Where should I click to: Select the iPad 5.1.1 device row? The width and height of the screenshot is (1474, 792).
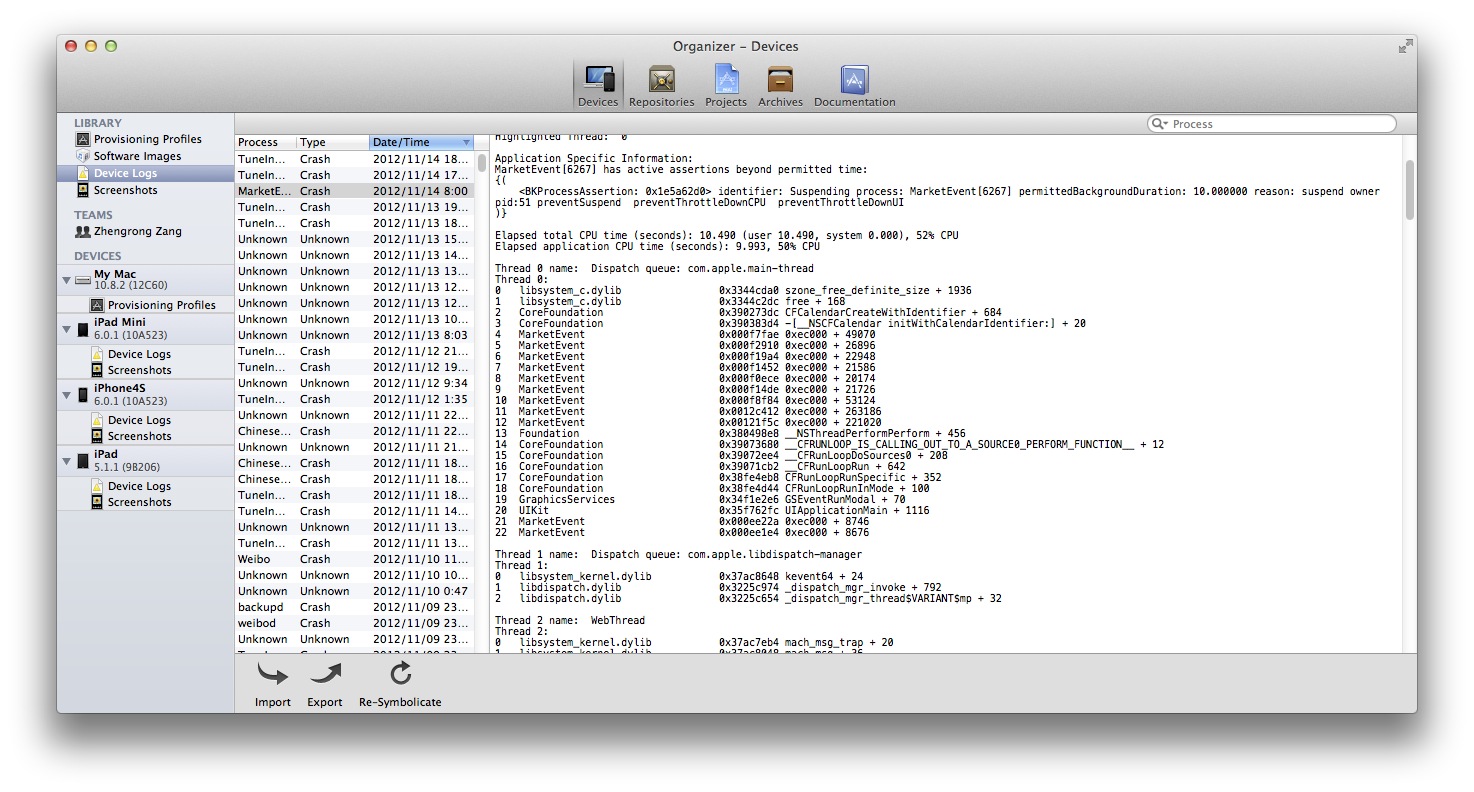pyautogui.click(x=146, y=461)
